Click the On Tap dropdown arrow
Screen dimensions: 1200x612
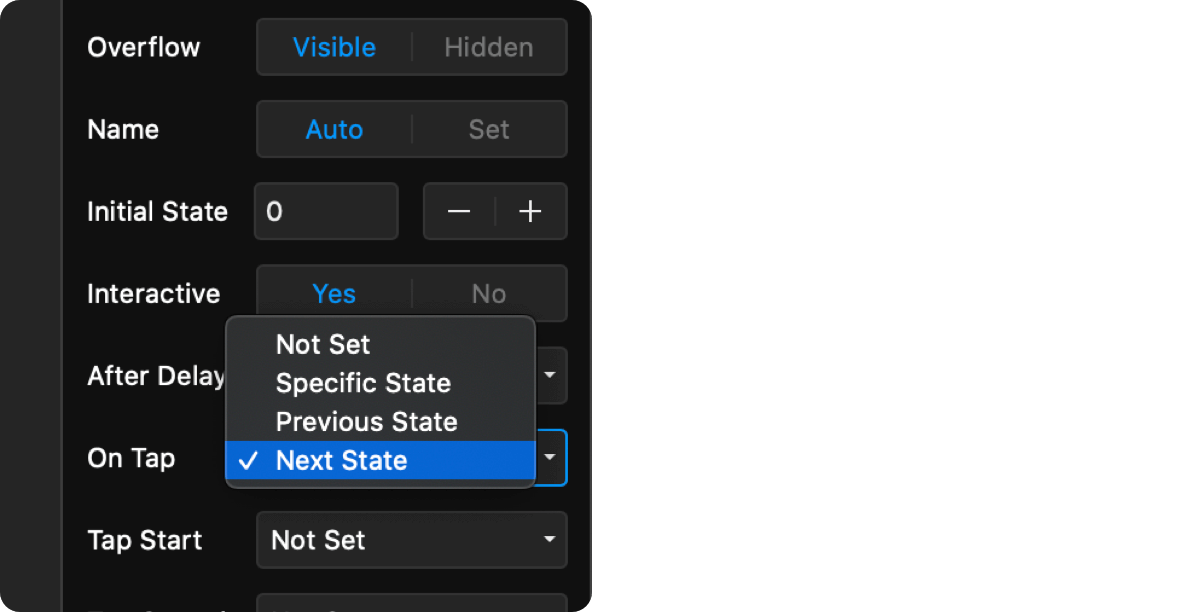point(551,458)
